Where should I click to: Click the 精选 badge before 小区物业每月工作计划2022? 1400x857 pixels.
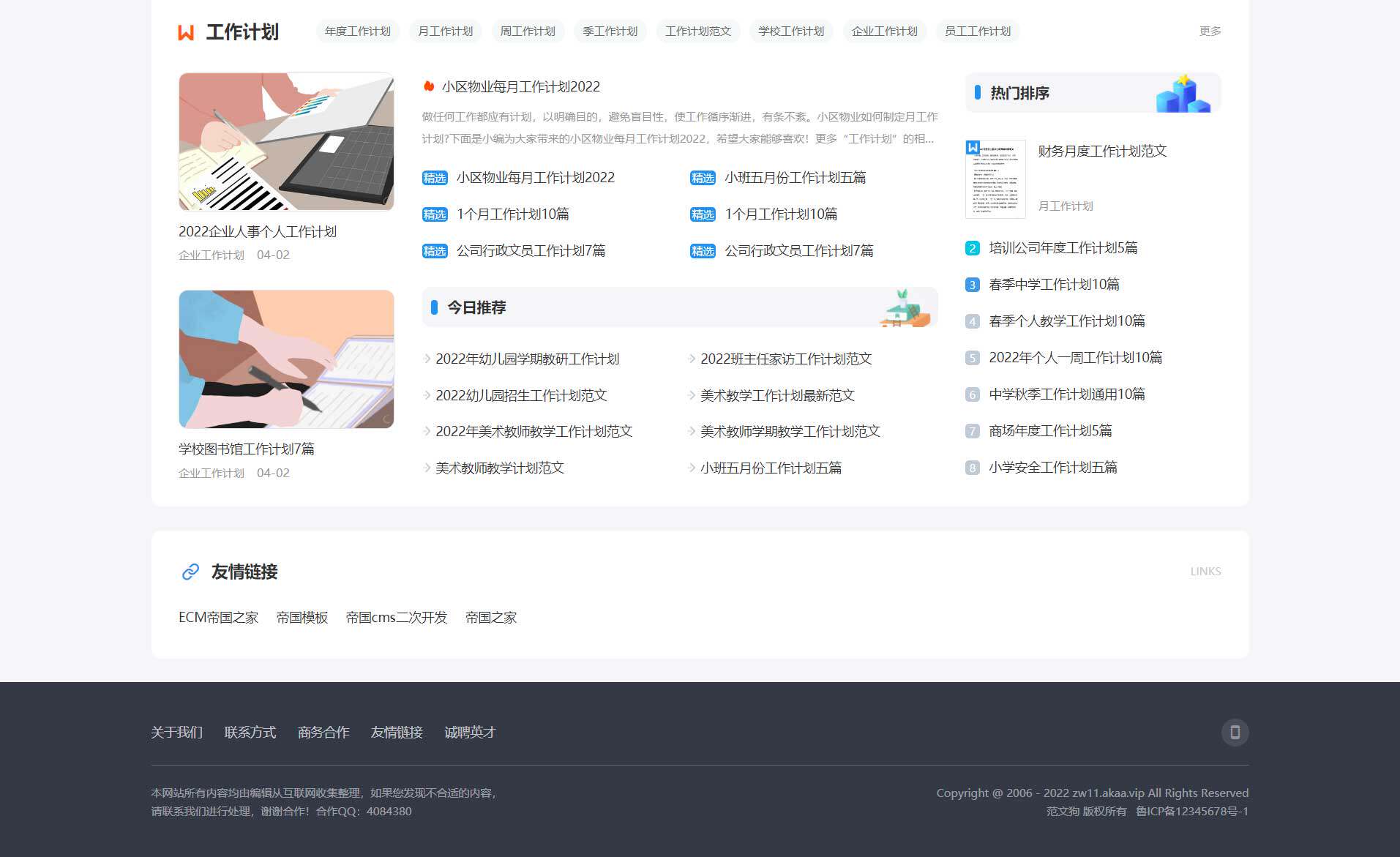tap(434, 177)
